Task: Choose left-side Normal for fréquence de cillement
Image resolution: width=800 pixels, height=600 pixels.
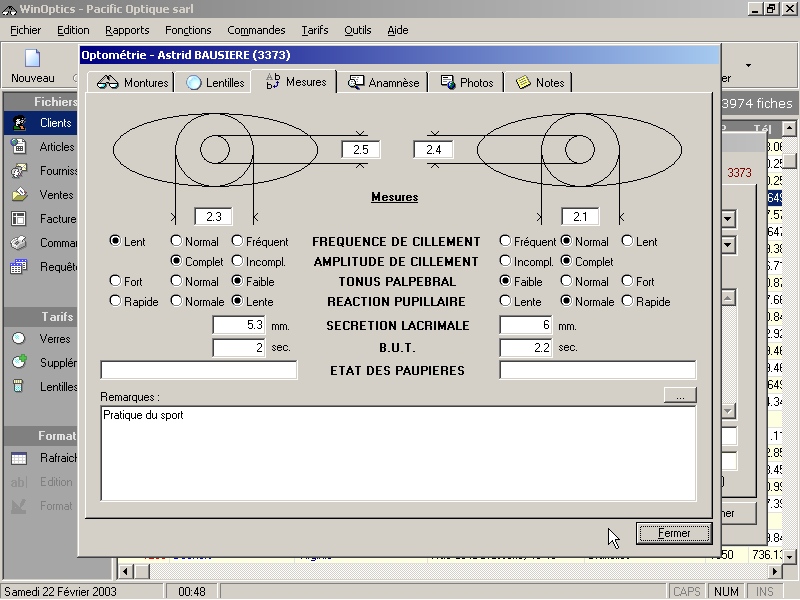Action: coord(177,242)
